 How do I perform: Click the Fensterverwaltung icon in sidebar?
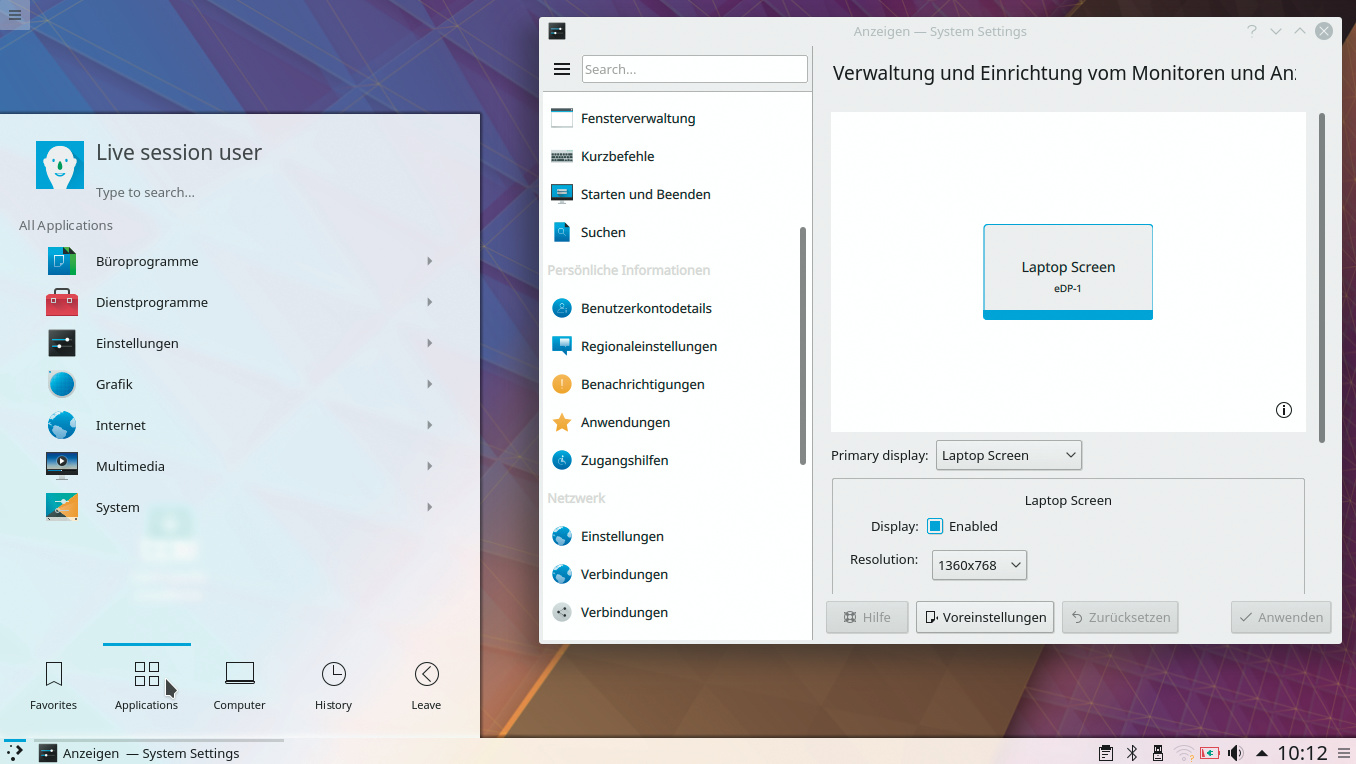(562, 118)
